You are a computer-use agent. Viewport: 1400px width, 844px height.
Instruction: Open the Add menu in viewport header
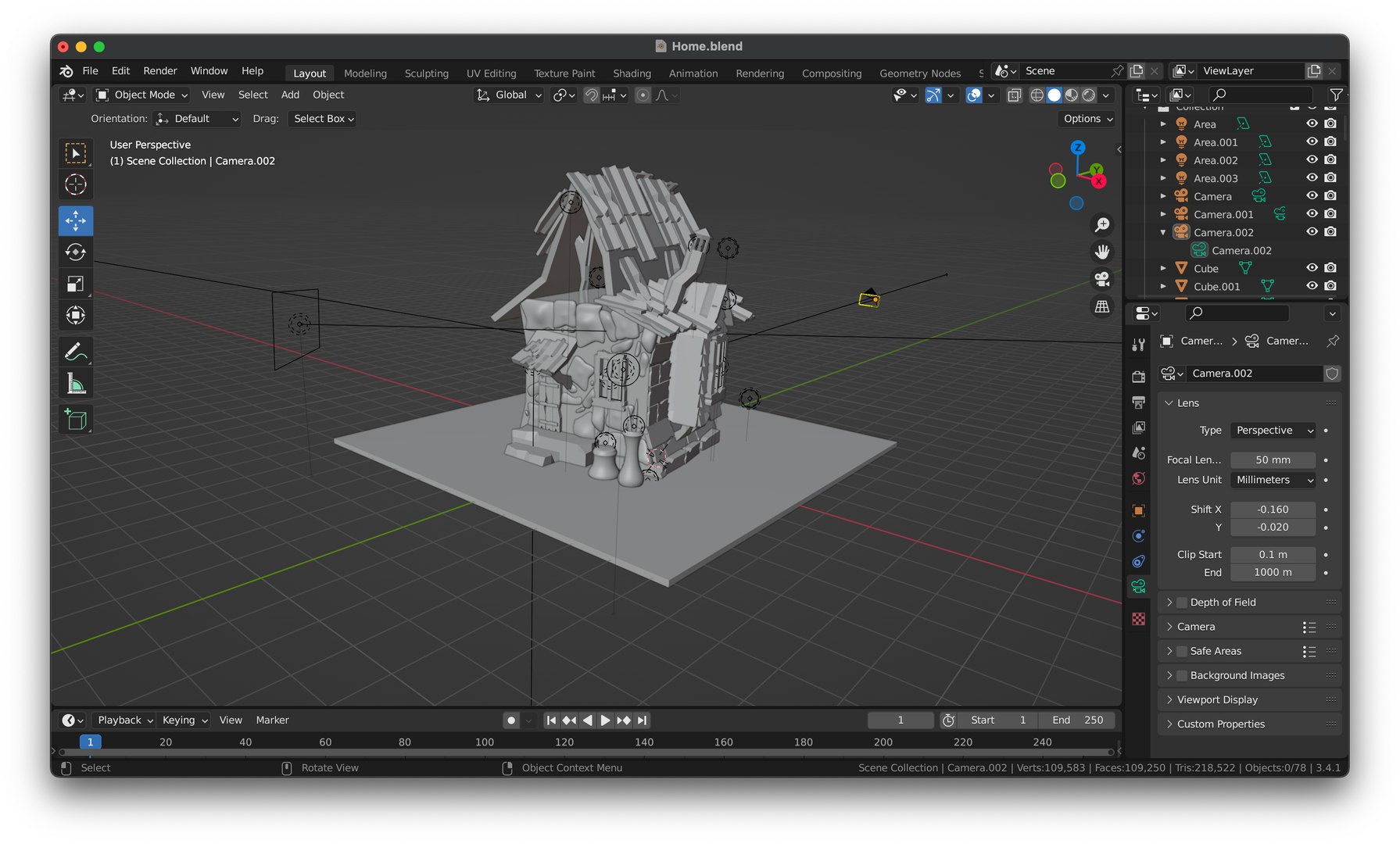click(290, 95)
